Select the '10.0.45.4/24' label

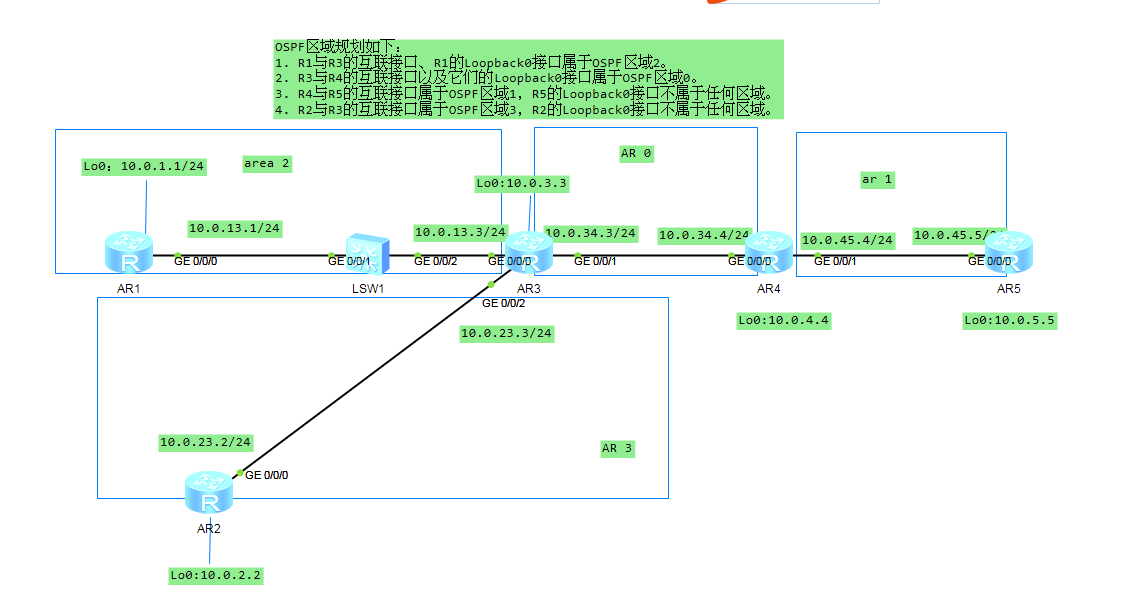click(847, 240)
